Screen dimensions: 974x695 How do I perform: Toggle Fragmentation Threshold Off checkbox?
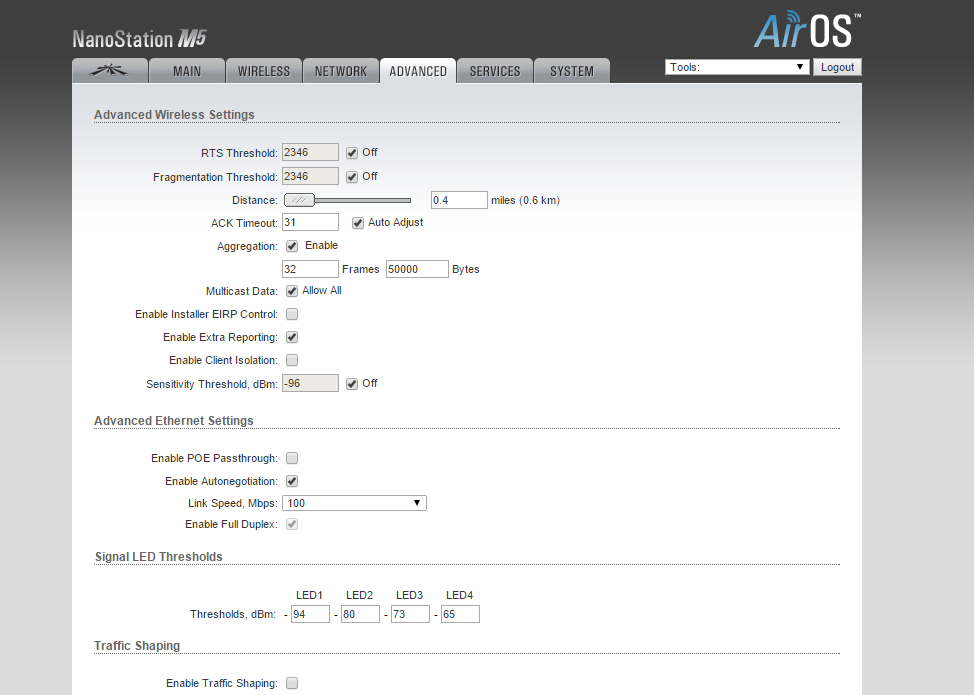point(352,177)
